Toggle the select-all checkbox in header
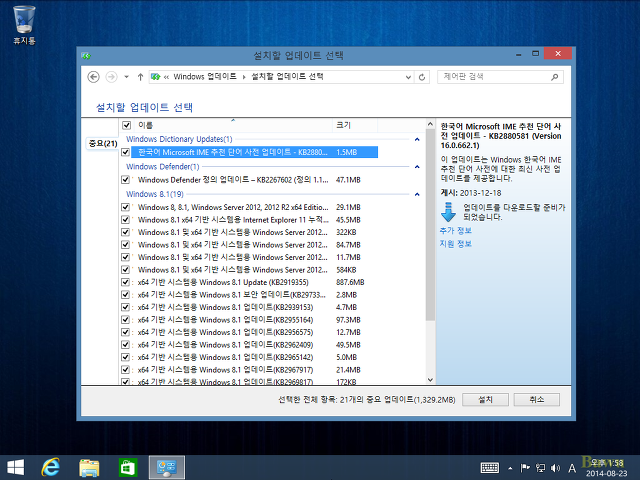640x480 pixels. click(x=127, y=125)
